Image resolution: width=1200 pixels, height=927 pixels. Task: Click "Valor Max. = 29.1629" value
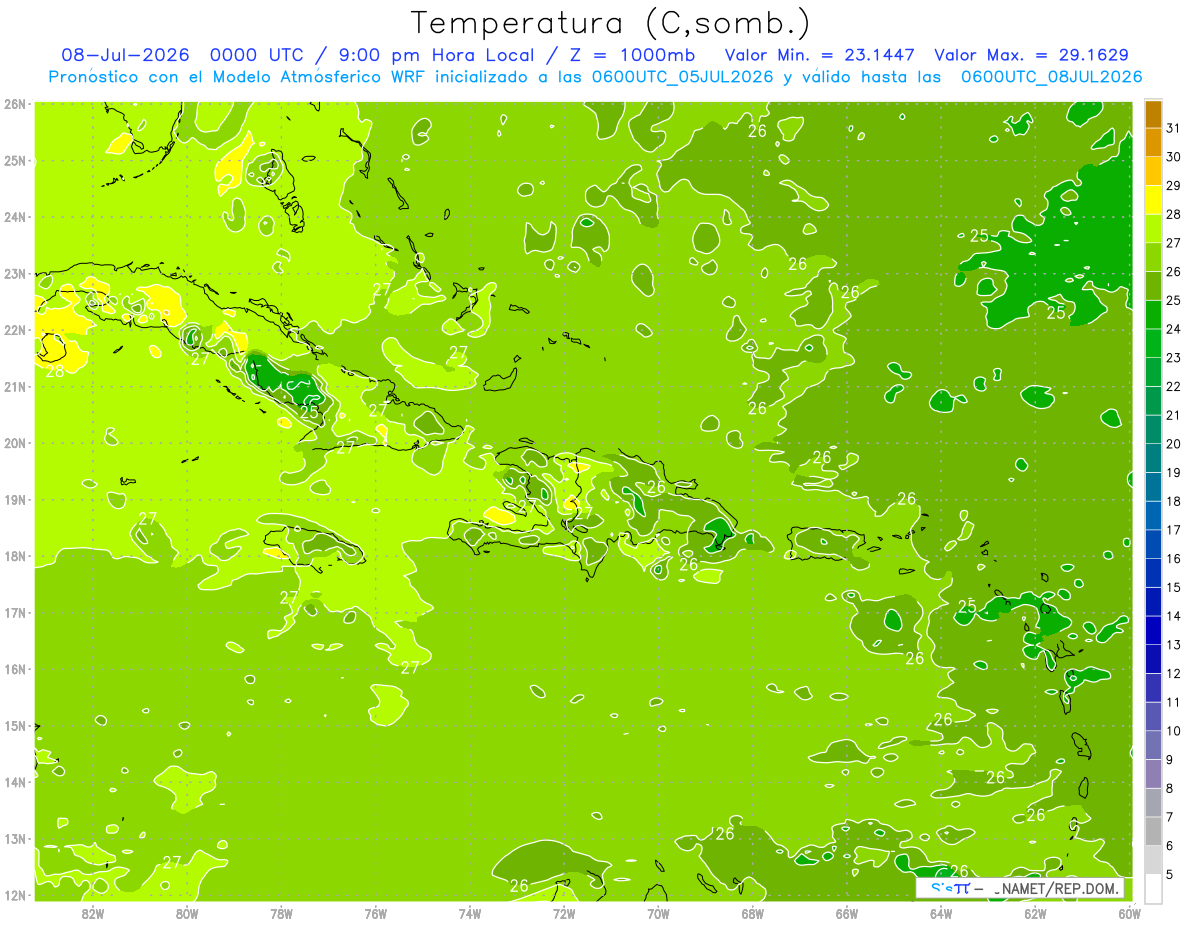[x=1032, y=55]
